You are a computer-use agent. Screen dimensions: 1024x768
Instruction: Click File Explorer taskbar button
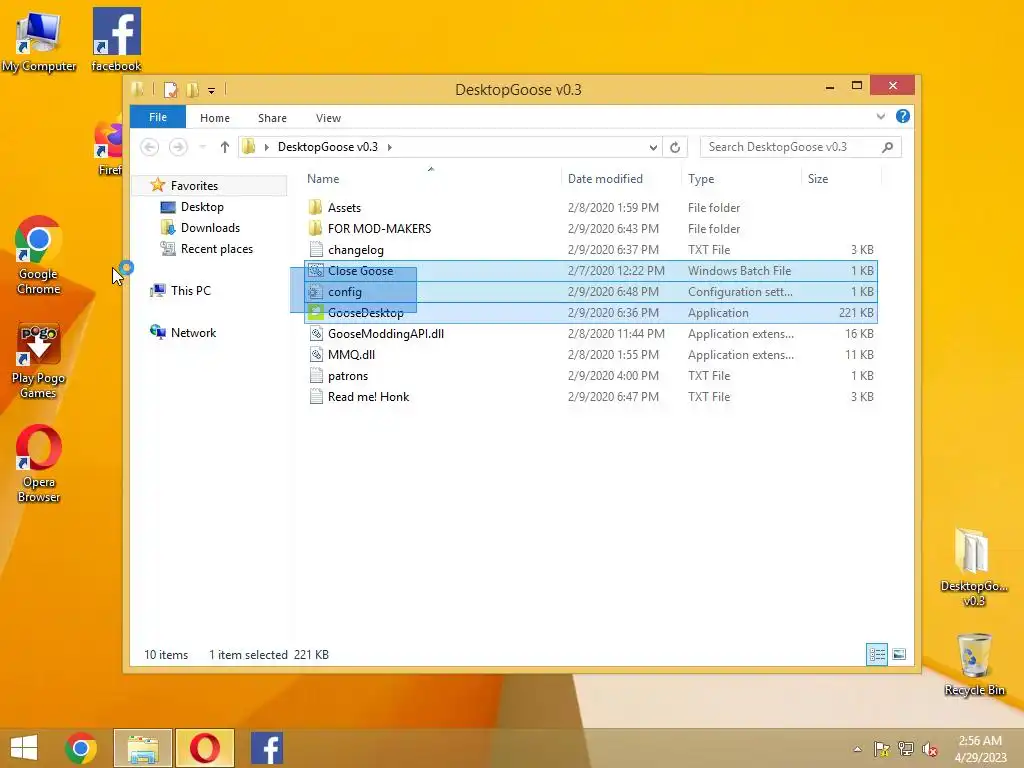pos(143,748)
